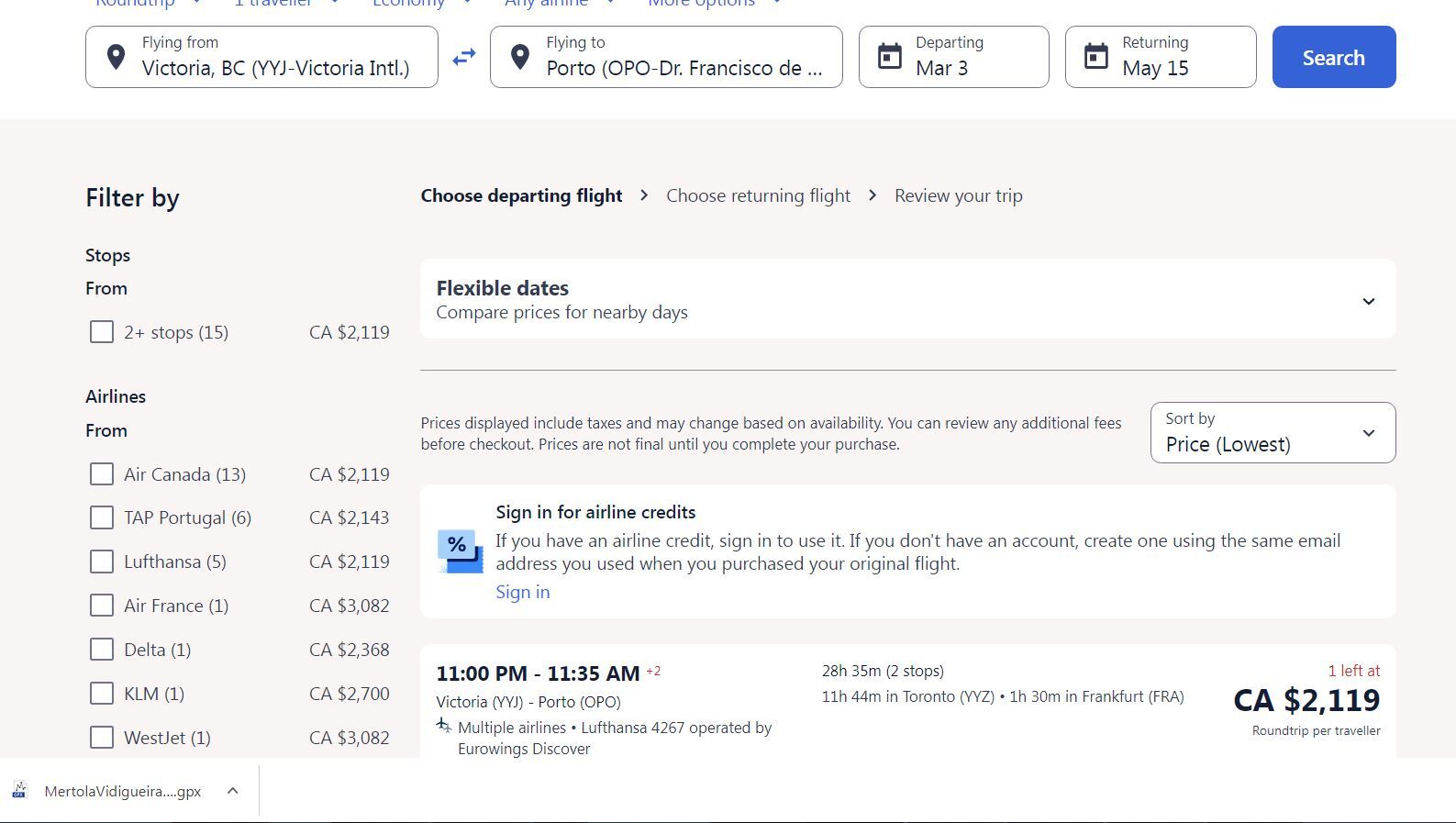Screen dimensions: 1456x823
Task: Click the calendar icon in Departing field
Action: [x=889, y=57]
